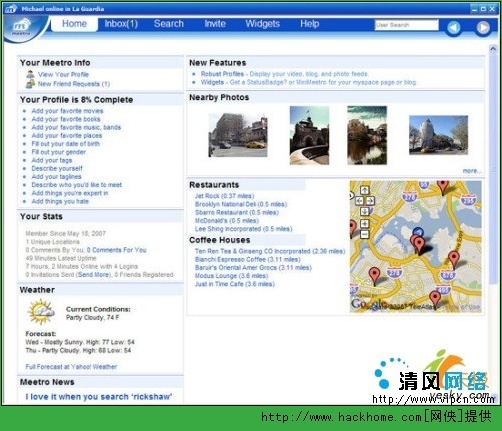Zoom in on the map
Image resolution: width=502 pixels, height=431 pixels.
click(x=365, y=224)
